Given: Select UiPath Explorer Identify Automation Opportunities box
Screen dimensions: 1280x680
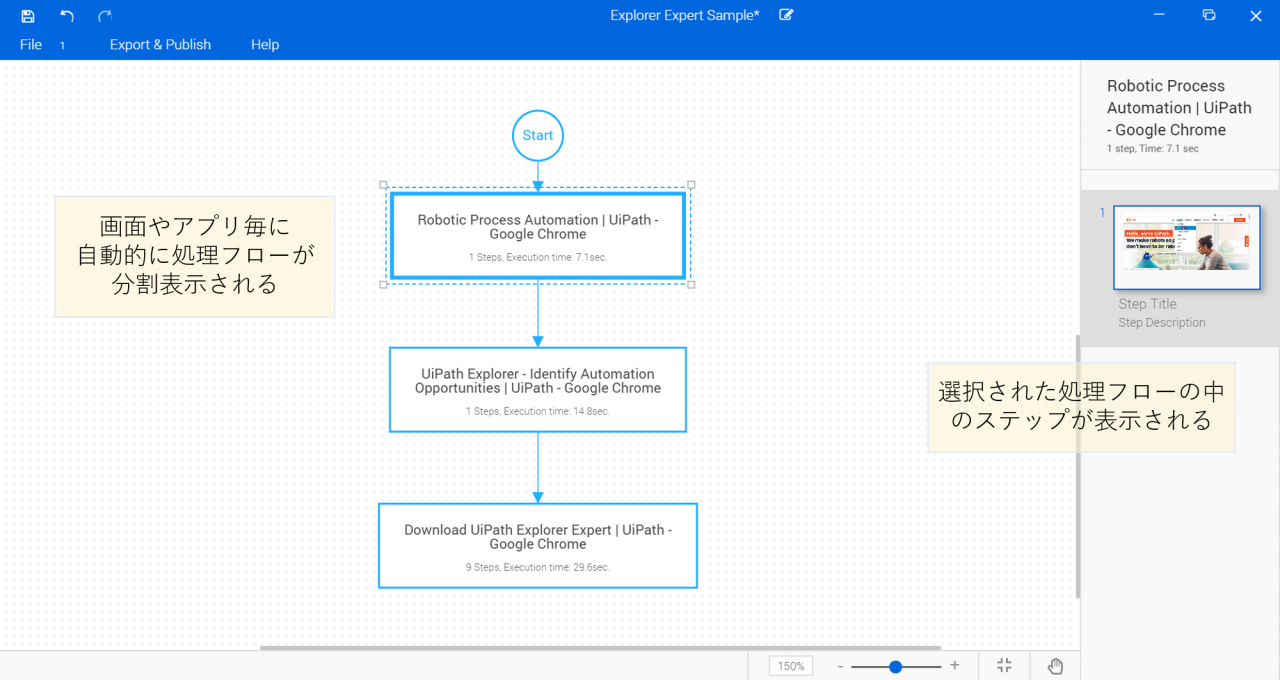Looking at the screenshot, I should coord(538,389).
